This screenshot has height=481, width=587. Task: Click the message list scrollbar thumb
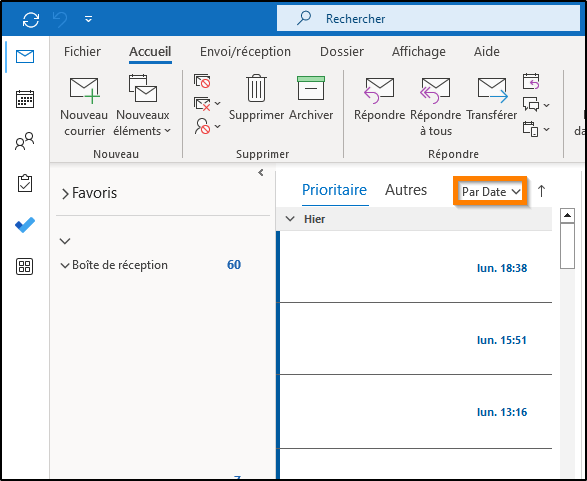click(x=568, y=246)
